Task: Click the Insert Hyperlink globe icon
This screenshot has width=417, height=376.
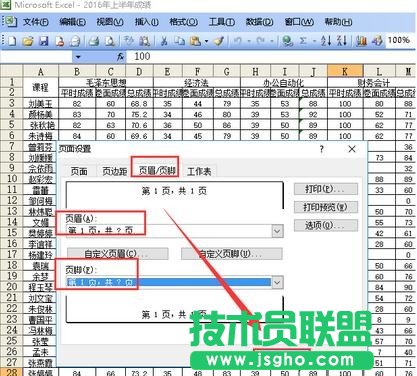Action: [287, 41]
